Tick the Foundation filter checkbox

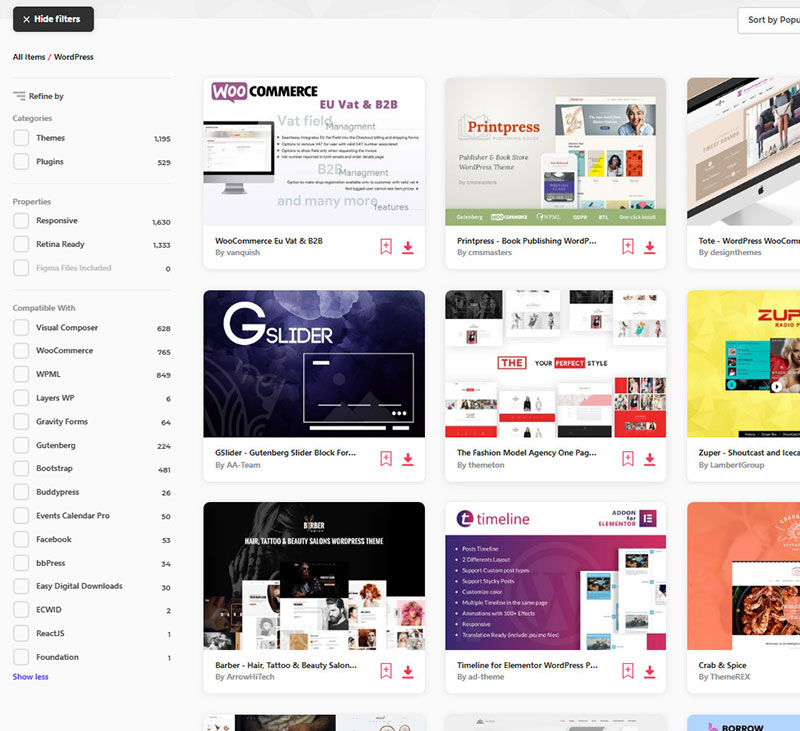(21, 657)
